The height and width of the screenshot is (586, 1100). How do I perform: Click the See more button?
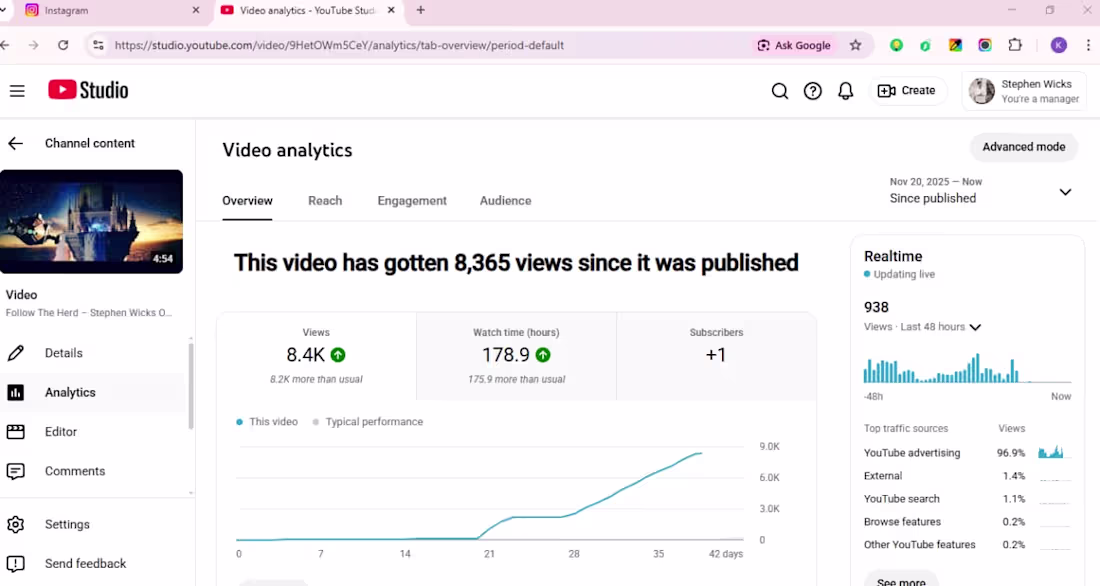[901, 581]
